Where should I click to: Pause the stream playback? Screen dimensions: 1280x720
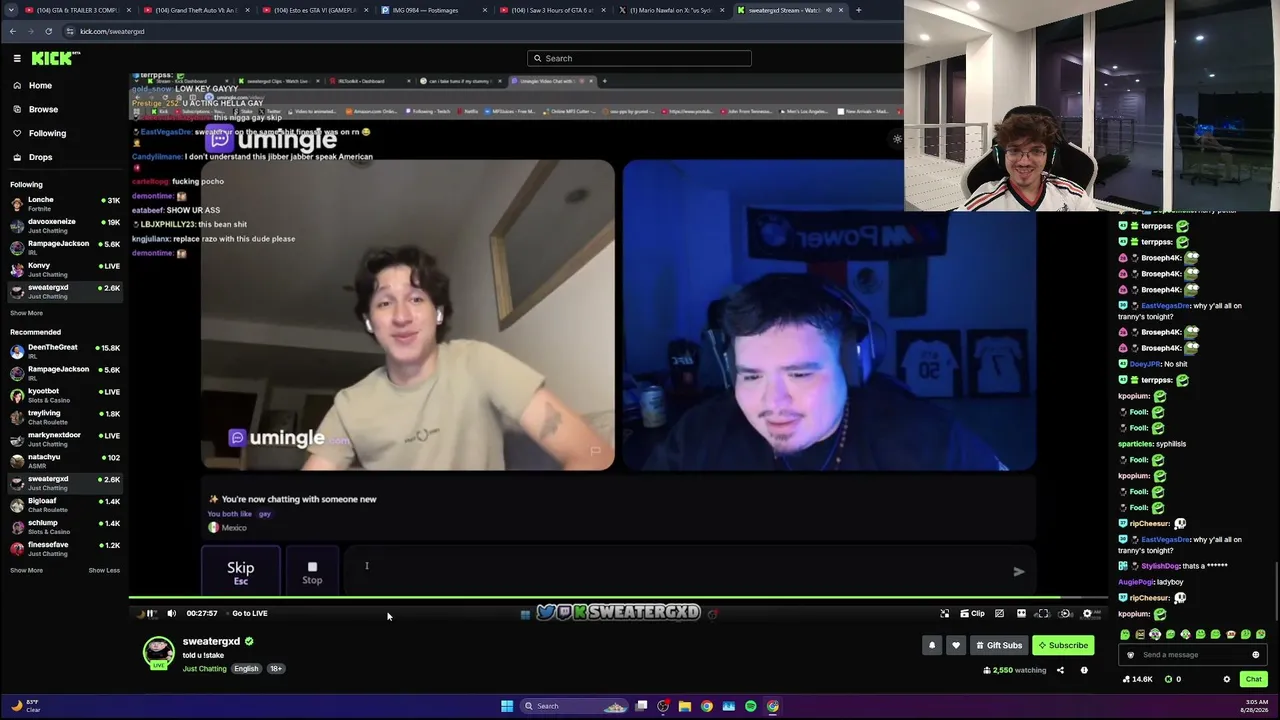coord(151,613)
